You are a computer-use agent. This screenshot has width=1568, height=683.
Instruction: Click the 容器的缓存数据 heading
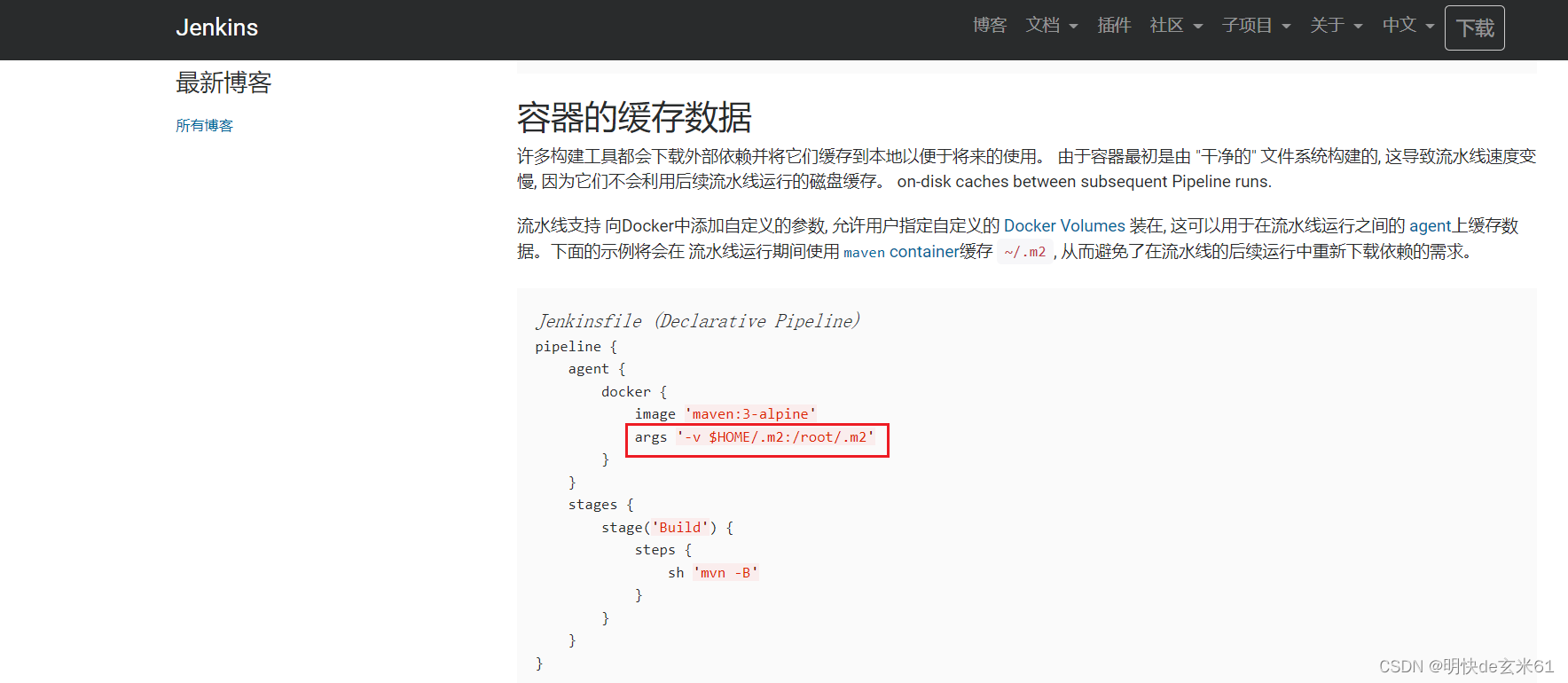click(634, 117)
